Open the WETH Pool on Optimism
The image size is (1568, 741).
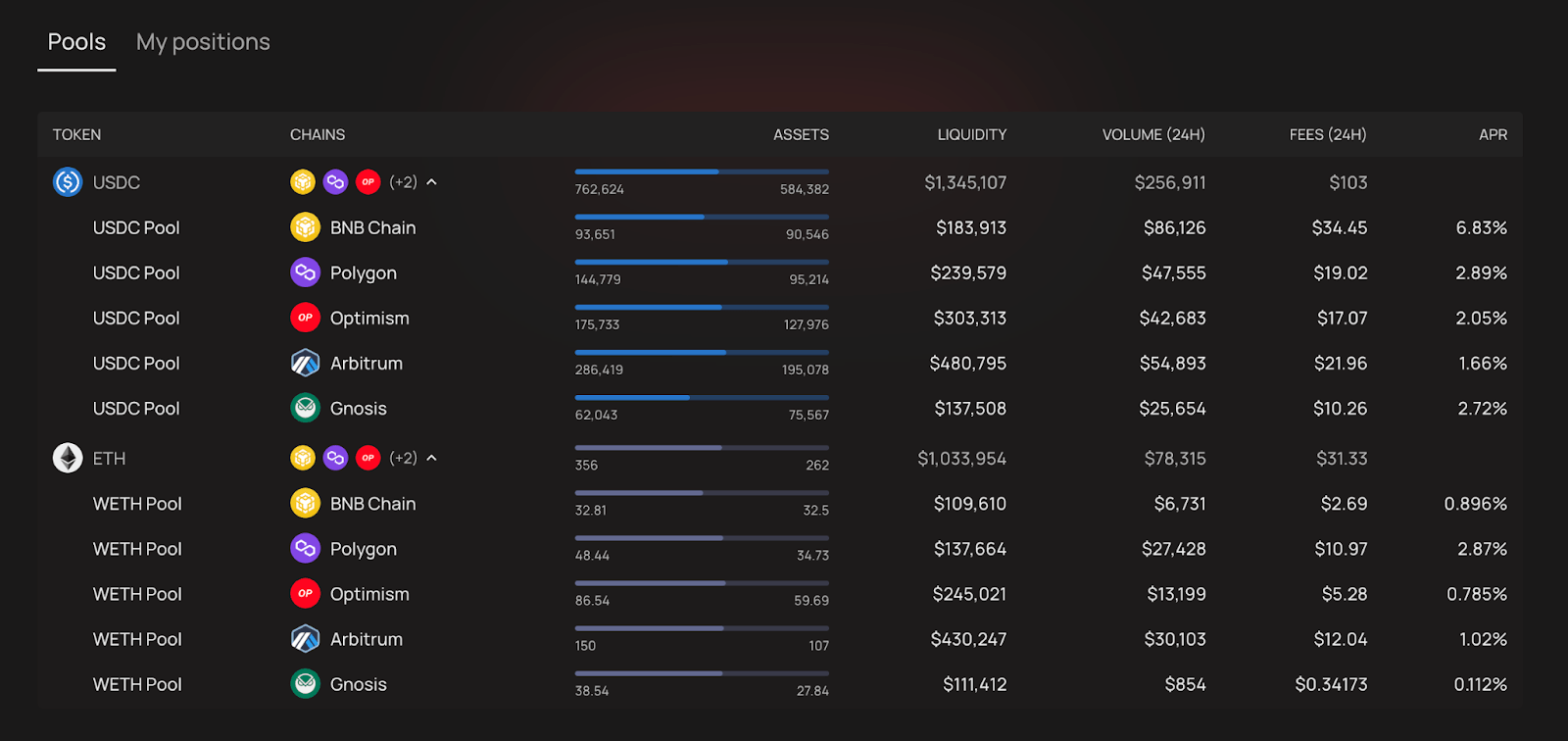click(780, 594)
